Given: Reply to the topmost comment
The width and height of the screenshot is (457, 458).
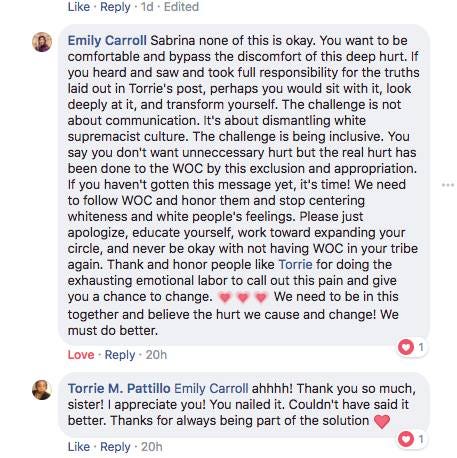Looking at the screenshot, I should pos(115,7).
